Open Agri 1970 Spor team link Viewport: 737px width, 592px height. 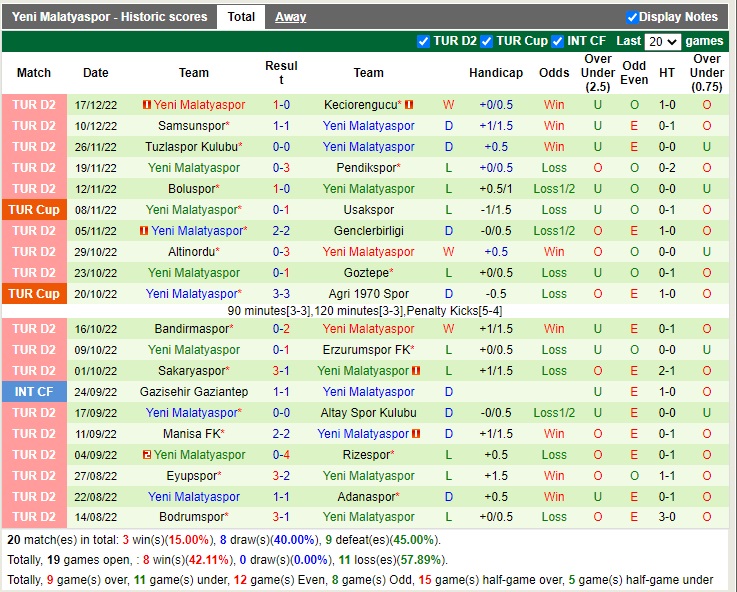369,294
